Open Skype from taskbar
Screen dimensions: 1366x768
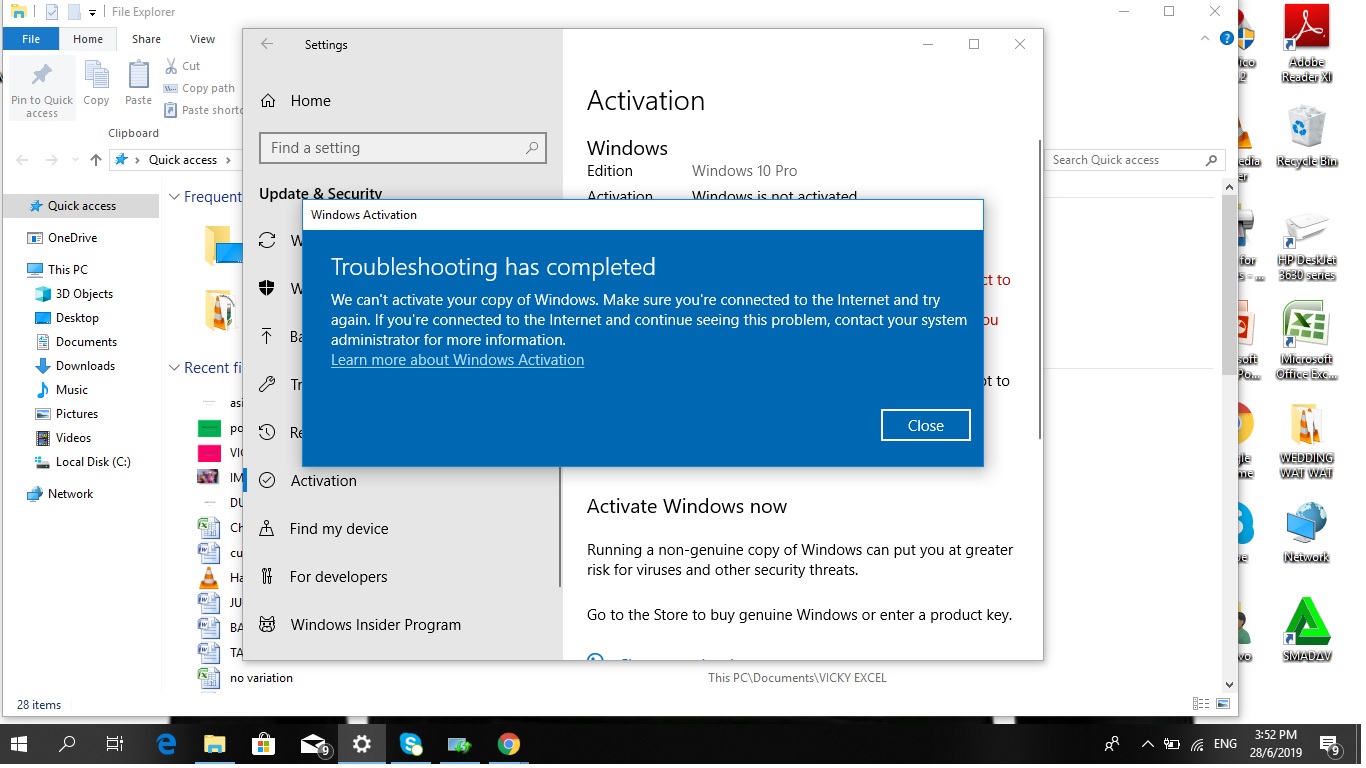coord(410,744)
